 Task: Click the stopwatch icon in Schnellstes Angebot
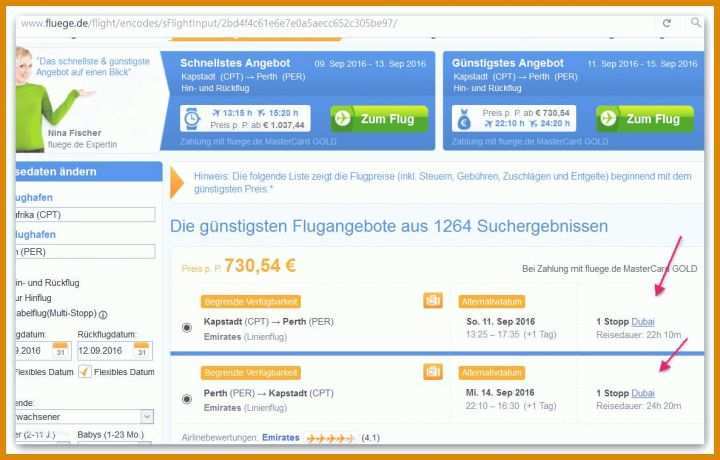192,118
